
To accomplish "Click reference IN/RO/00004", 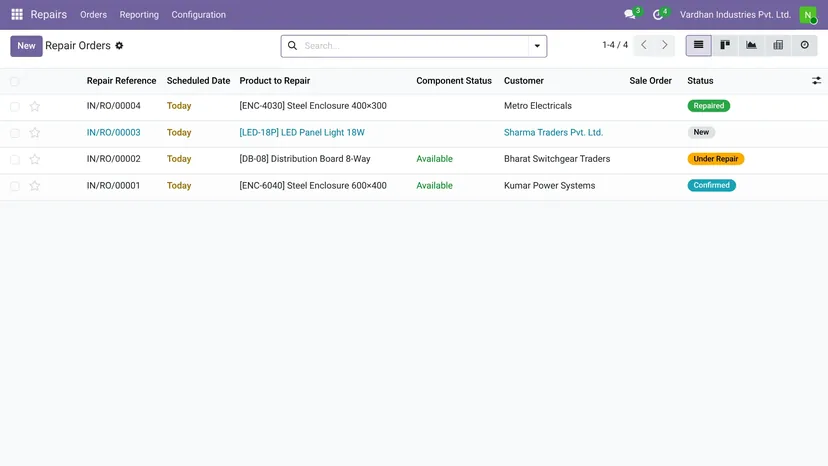I will (114, 106).
